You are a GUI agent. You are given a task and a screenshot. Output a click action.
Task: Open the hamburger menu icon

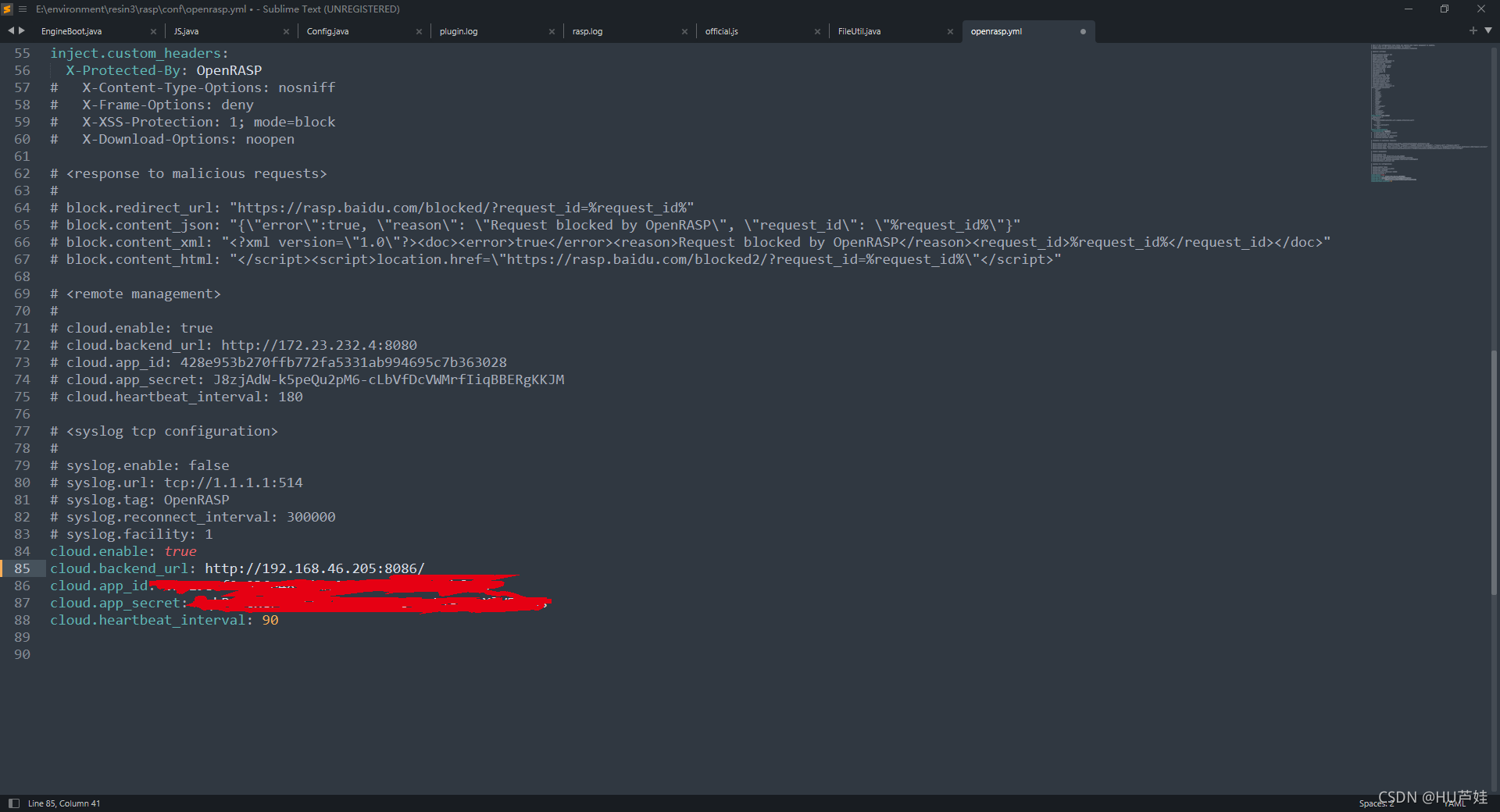coord(21,9)
